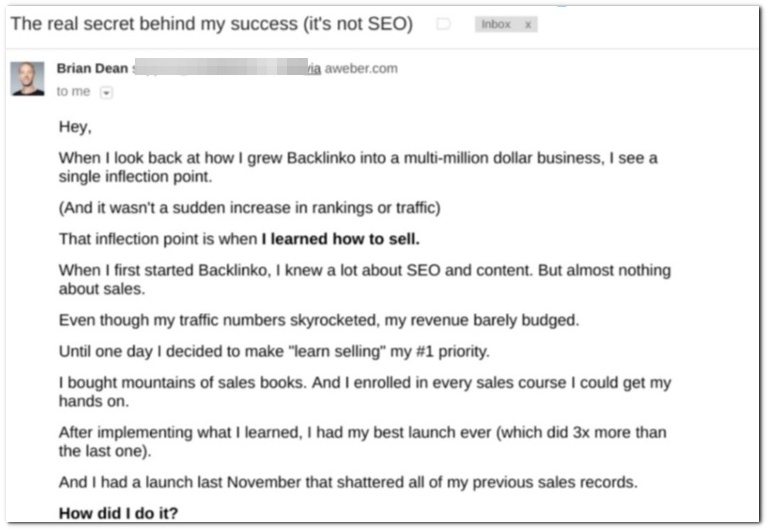Click the aweber.com domain text
Image resolution: width=767 pixels, height=530 pixels.
pos(360,68)
